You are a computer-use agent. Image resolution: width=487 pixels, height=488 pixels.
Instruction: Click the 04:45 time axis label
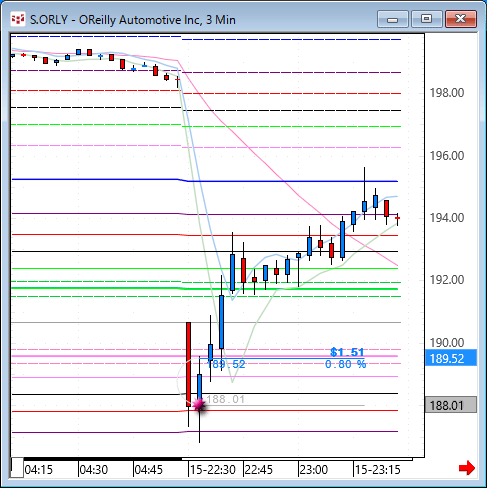tap(149, 470)
